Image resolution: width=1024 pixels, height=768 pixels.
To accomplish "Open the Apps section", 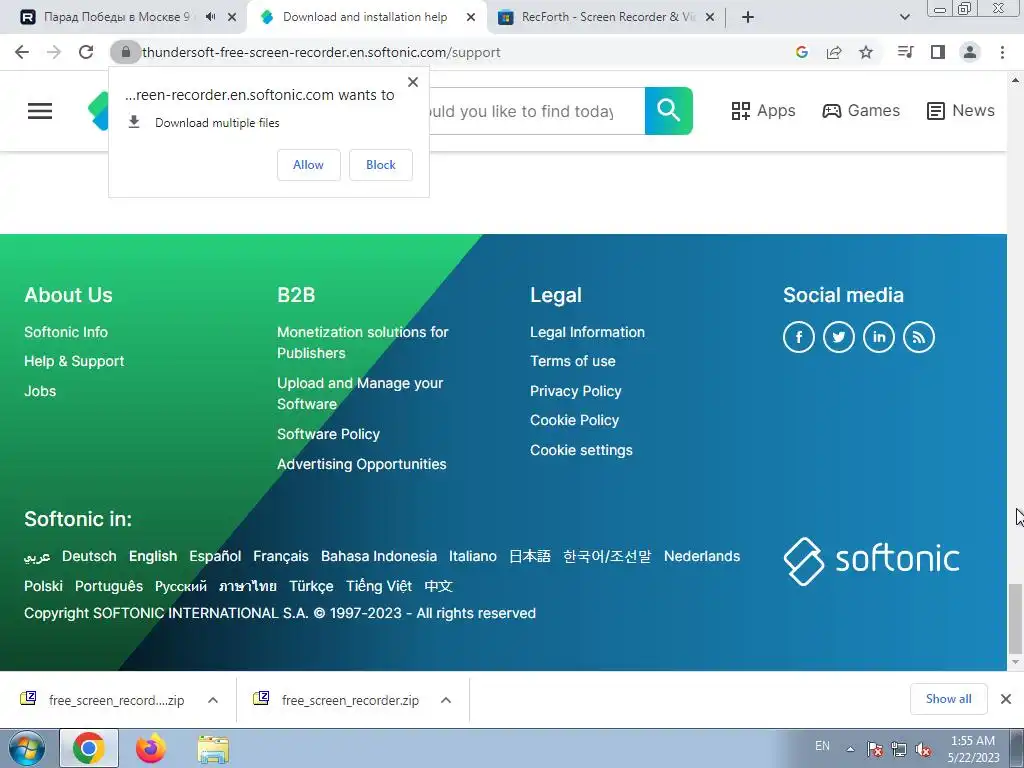I will (763, 111).
